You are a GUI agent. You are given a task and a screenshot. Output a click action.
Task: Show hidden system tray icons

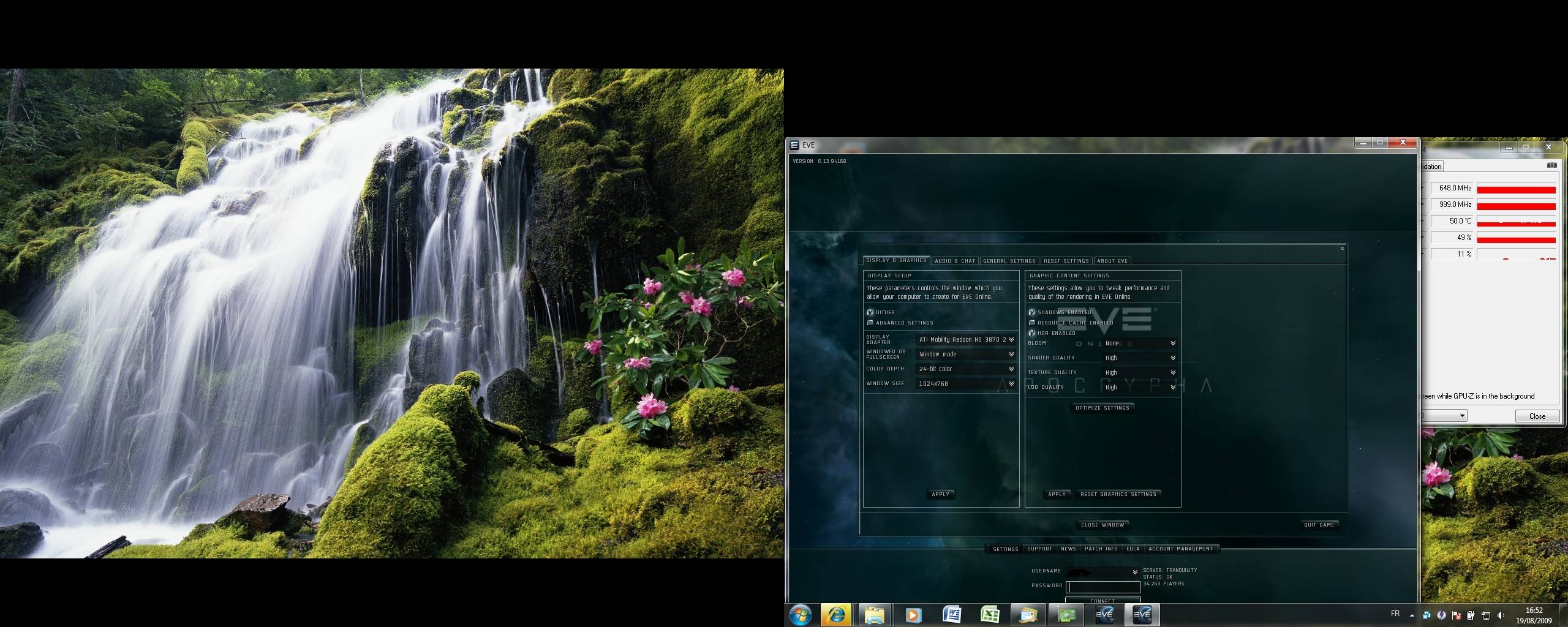(x=1412, y=615)
